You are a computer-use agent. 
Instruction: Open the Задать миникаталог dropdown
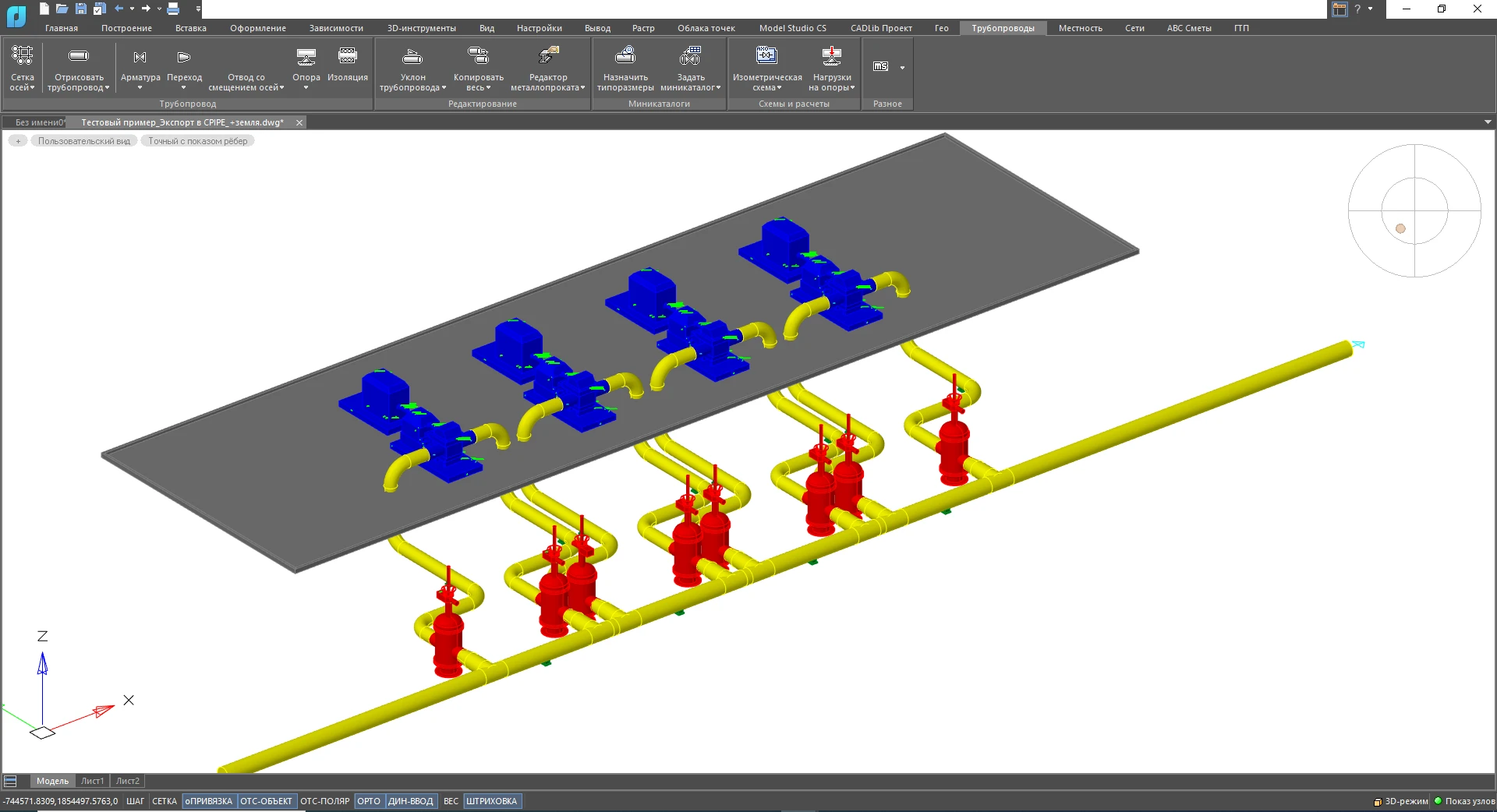(718, 88)
